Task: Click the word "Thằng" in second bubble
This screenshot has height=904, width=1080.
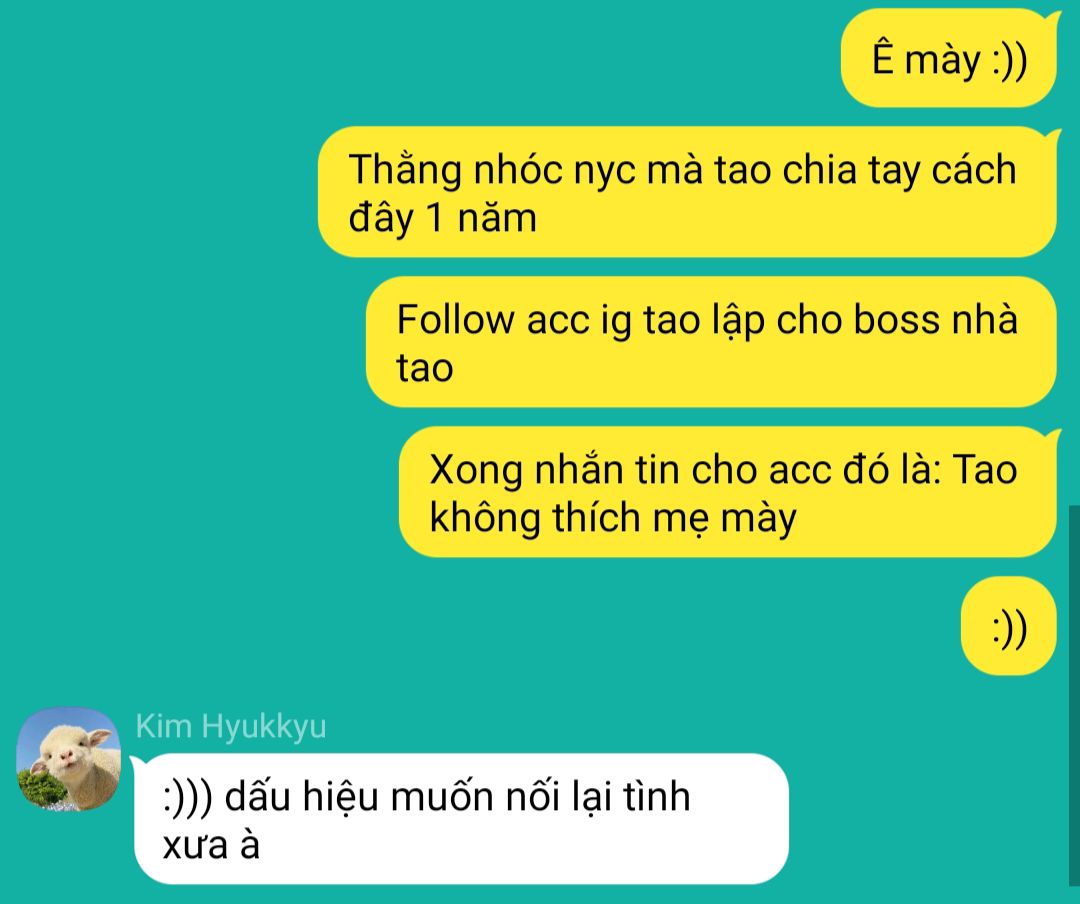Action: (405, 170)
